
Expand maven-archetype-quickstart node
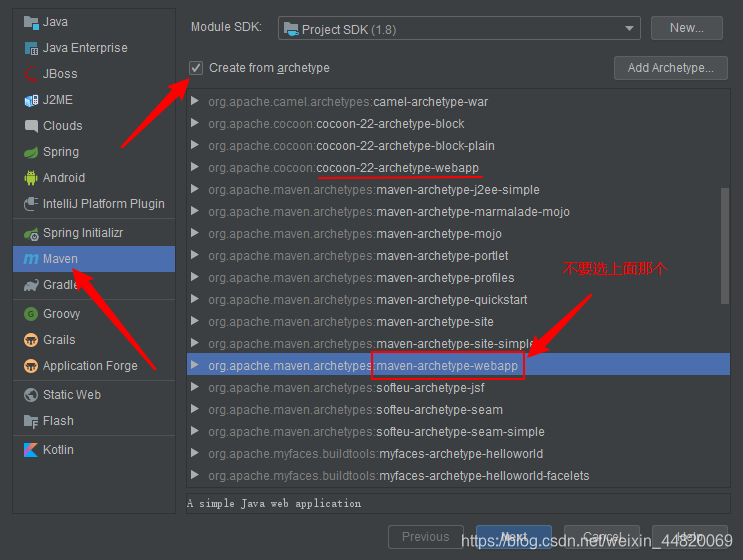194,299
